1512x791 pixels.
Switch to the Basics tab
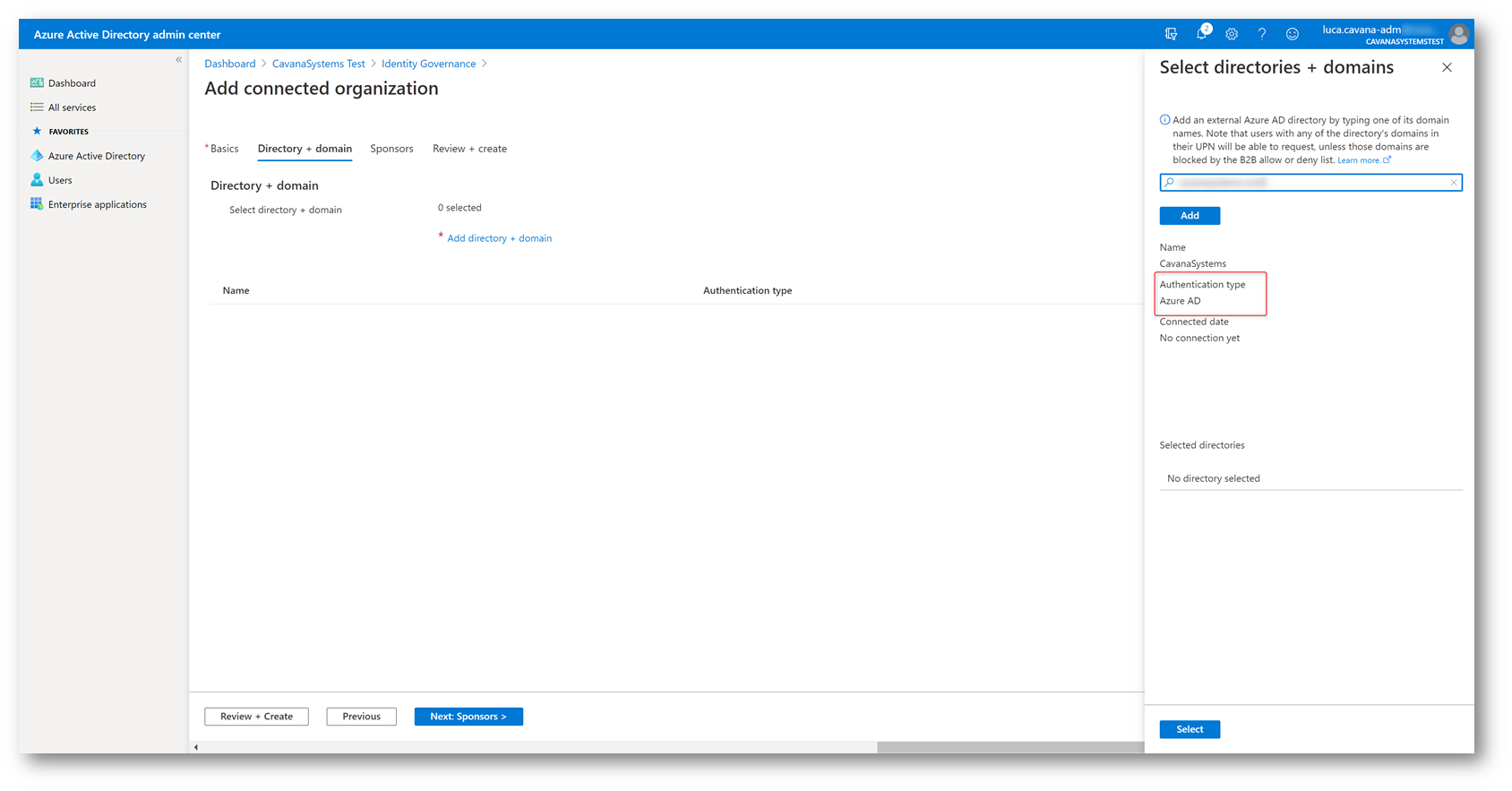pyautogui.click(x=224, y=149)
